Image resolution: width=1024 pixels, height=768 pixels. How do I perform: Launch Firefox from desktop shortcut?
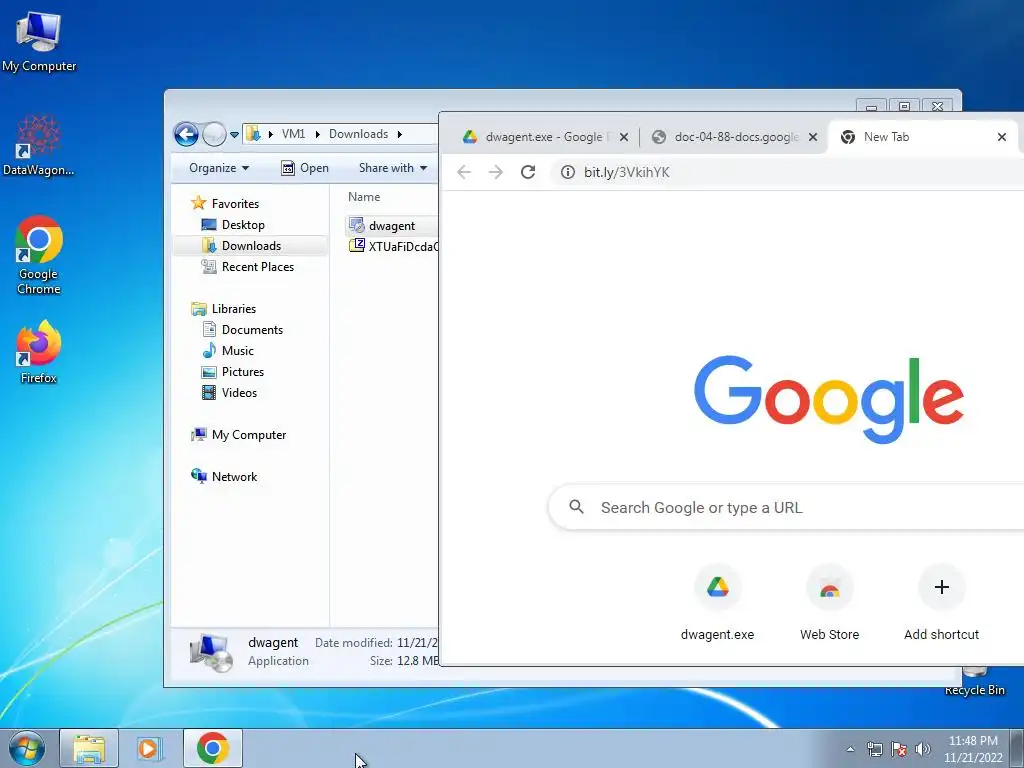click(39, 351)
